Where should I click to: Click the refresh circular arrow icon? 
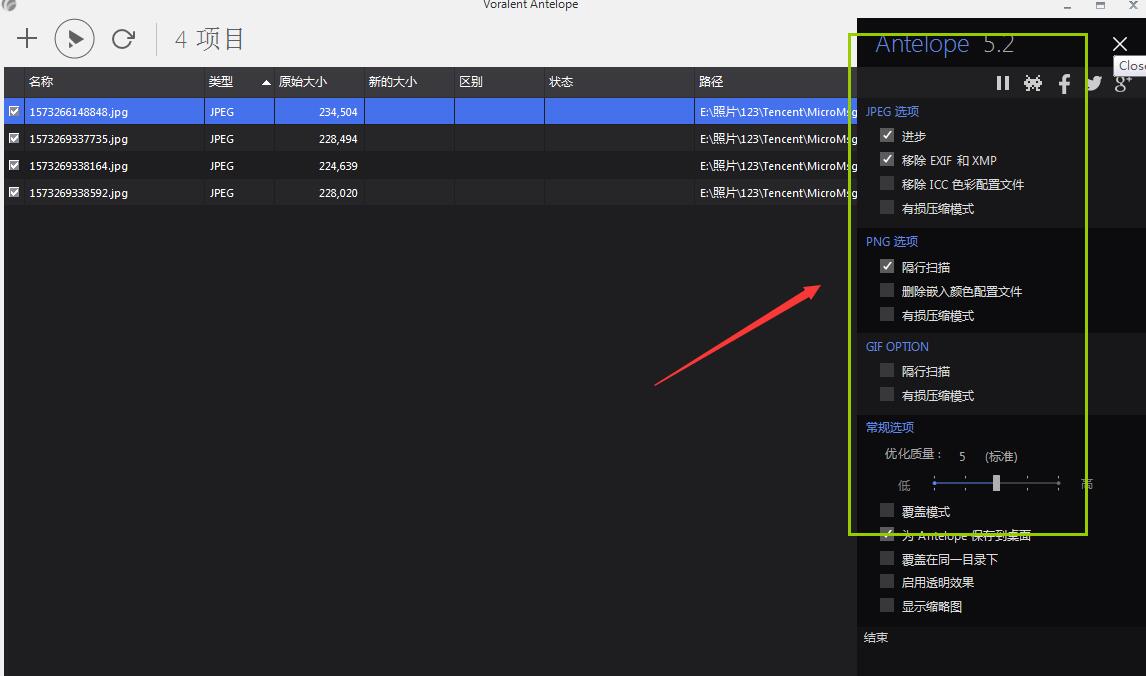124,39
